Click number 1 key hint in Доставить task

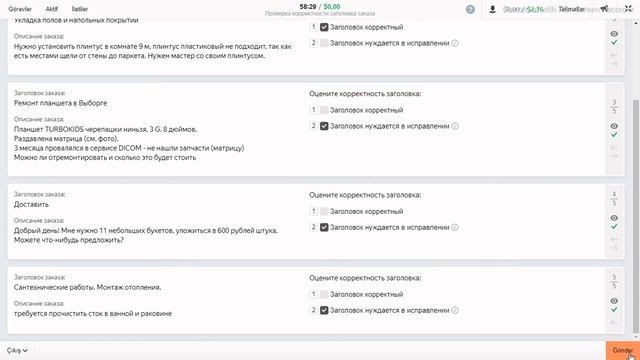(313, 211)
